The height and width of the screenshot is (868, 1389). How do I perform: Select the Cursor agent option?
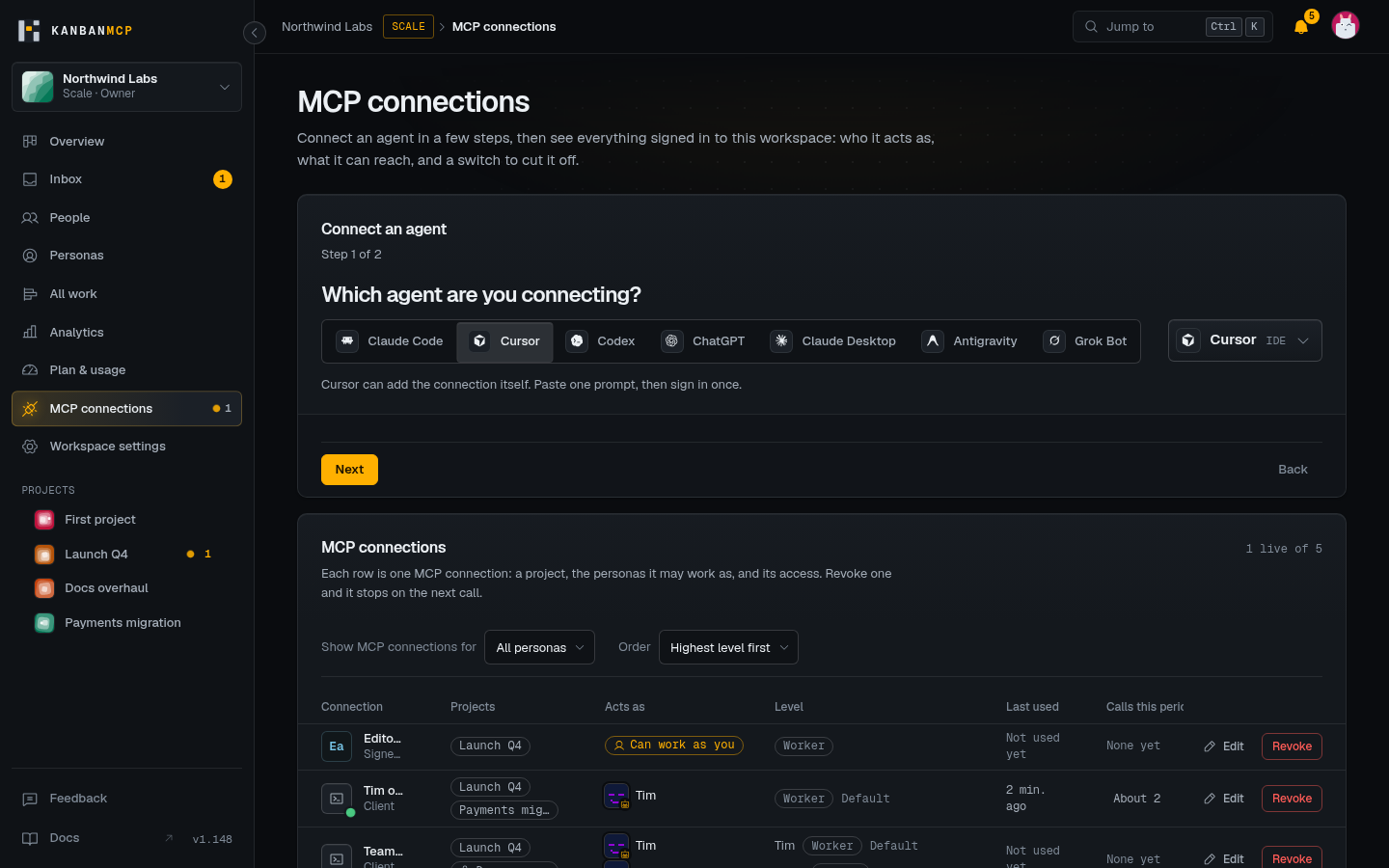click(504, 341)
